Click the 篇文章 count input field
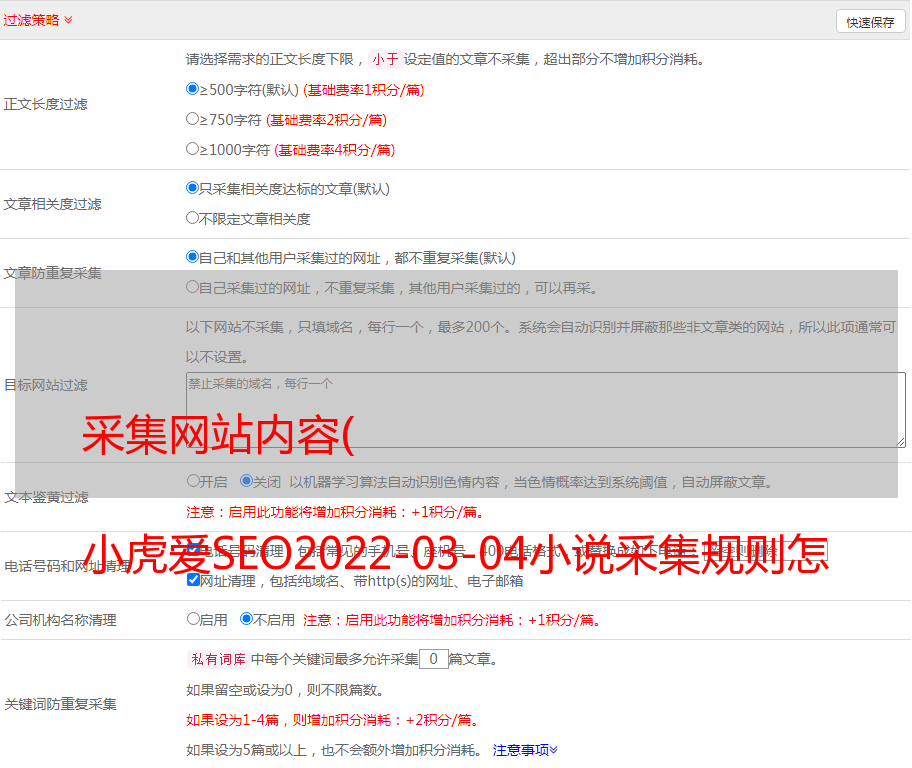This screenshot has width=912, height=768. click(x=433, y=659)
